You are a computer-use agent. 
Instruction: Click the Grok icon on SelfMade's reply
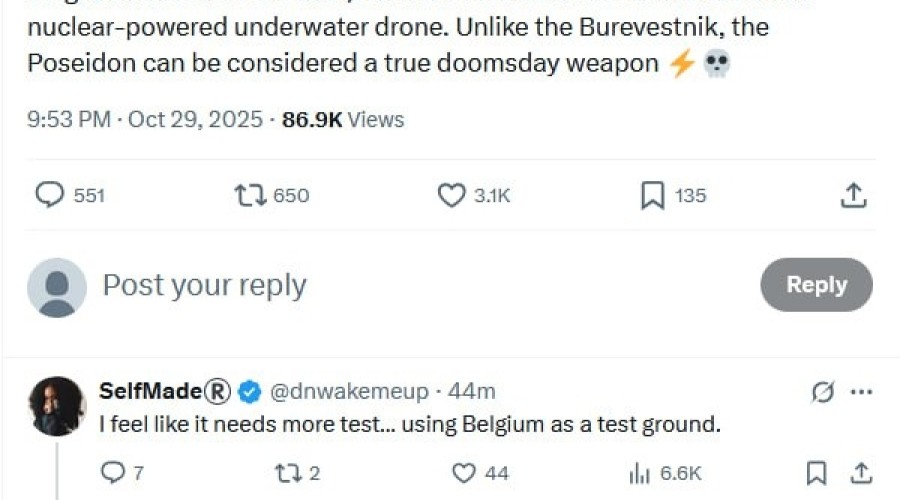click(x=822, y=392)
